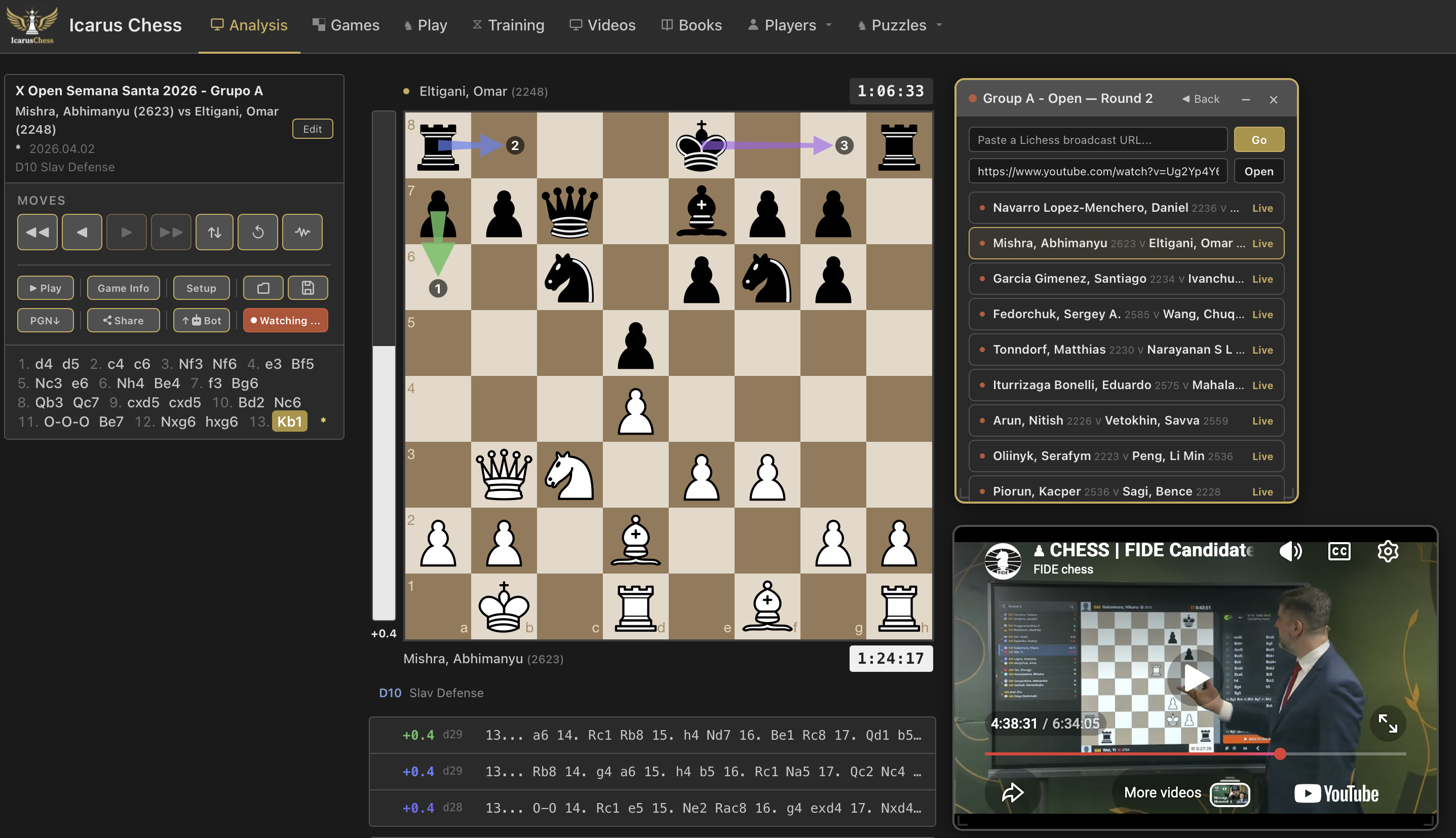Save the game with the floppy disk icon
The width and height of the screenshot is (1456, 838).
click(x=308, y=288)
